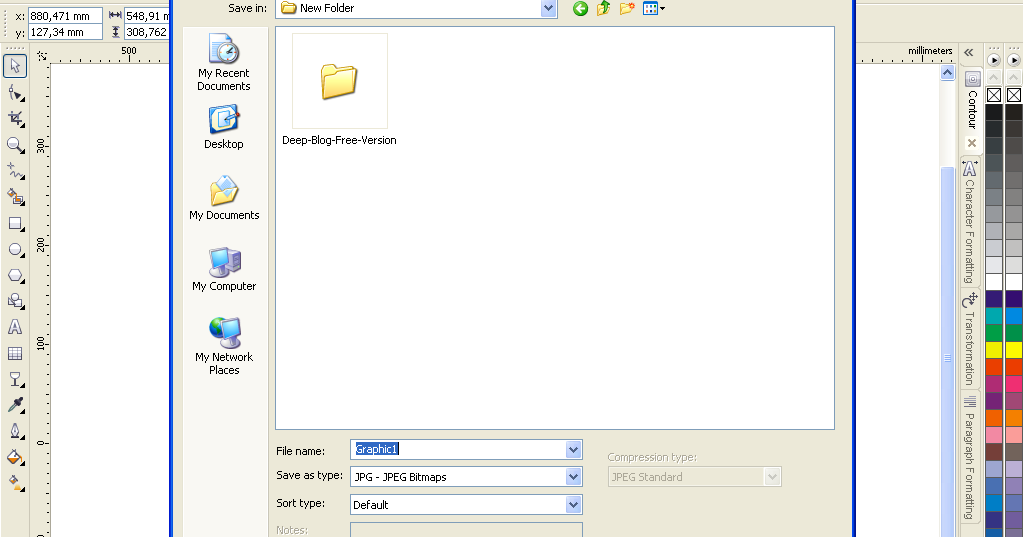This screenshot has width=1023, height=537.
Task: Click the canvas vertical scrollbar up arrow
Action: [x=947, y=72]
